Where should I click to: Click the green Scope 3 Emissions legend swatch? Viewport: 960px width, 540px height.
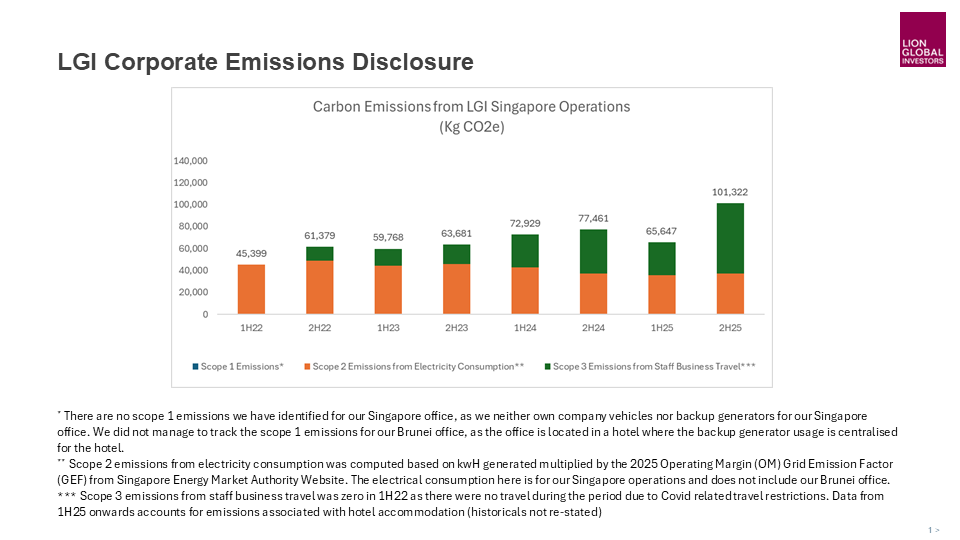pos(546,367)
